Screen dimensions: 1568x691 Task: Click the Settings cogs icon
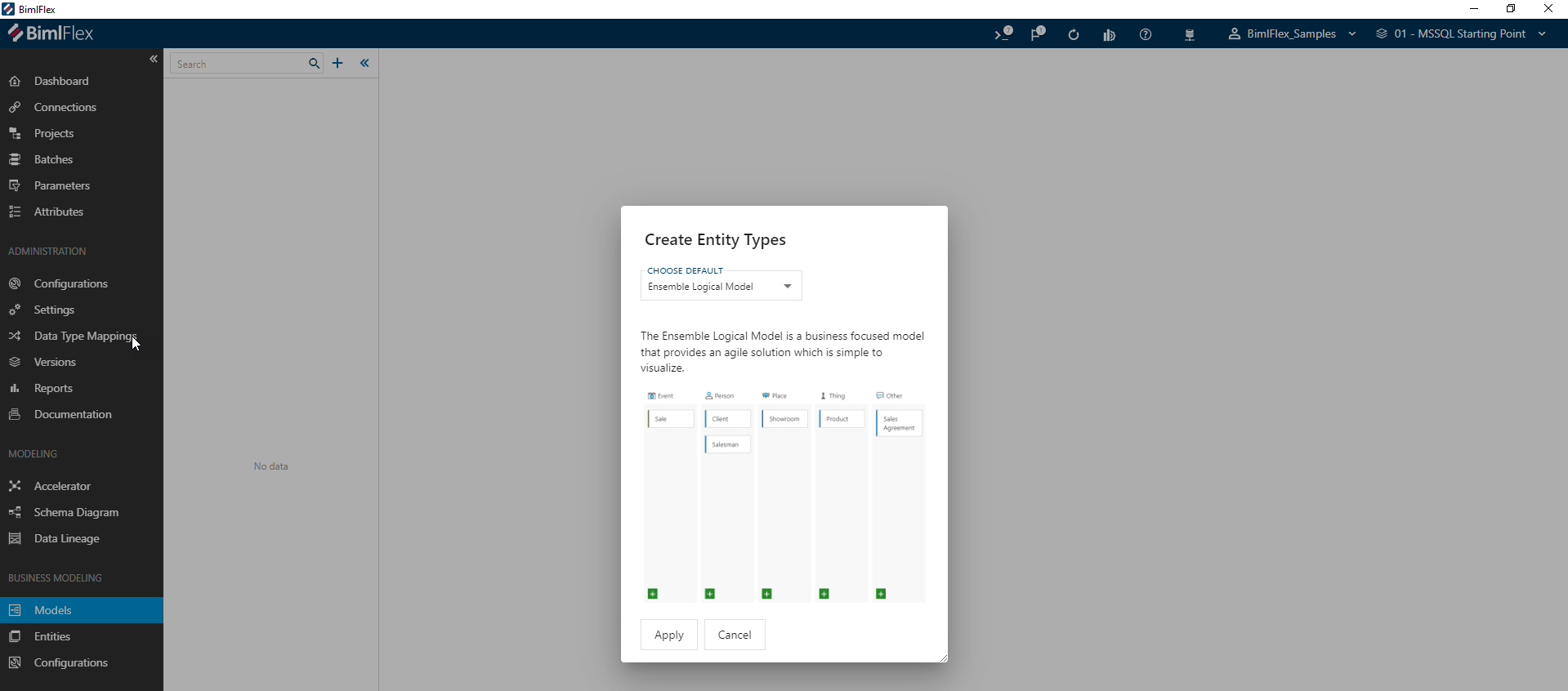(x=15, y=310)
